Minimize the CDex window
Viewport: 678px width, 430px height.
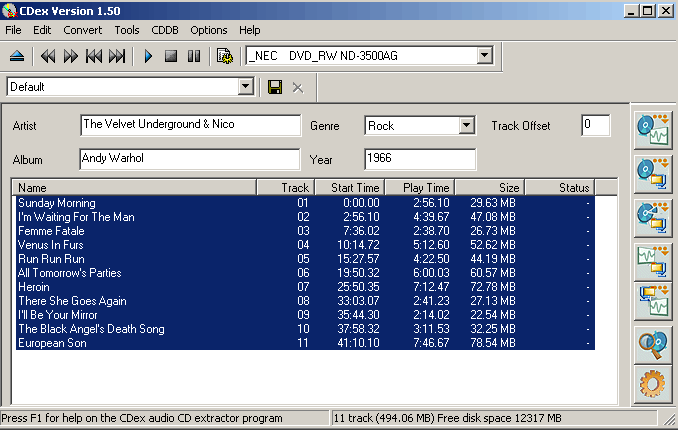tap(631, 11)
